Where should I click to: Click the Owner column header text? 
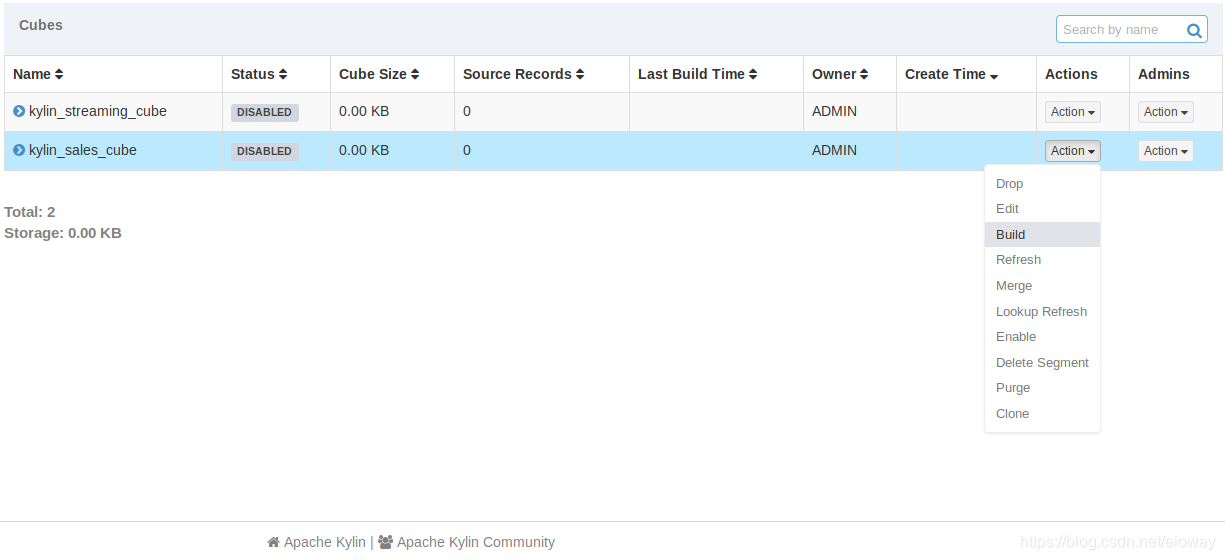[834, 74]
